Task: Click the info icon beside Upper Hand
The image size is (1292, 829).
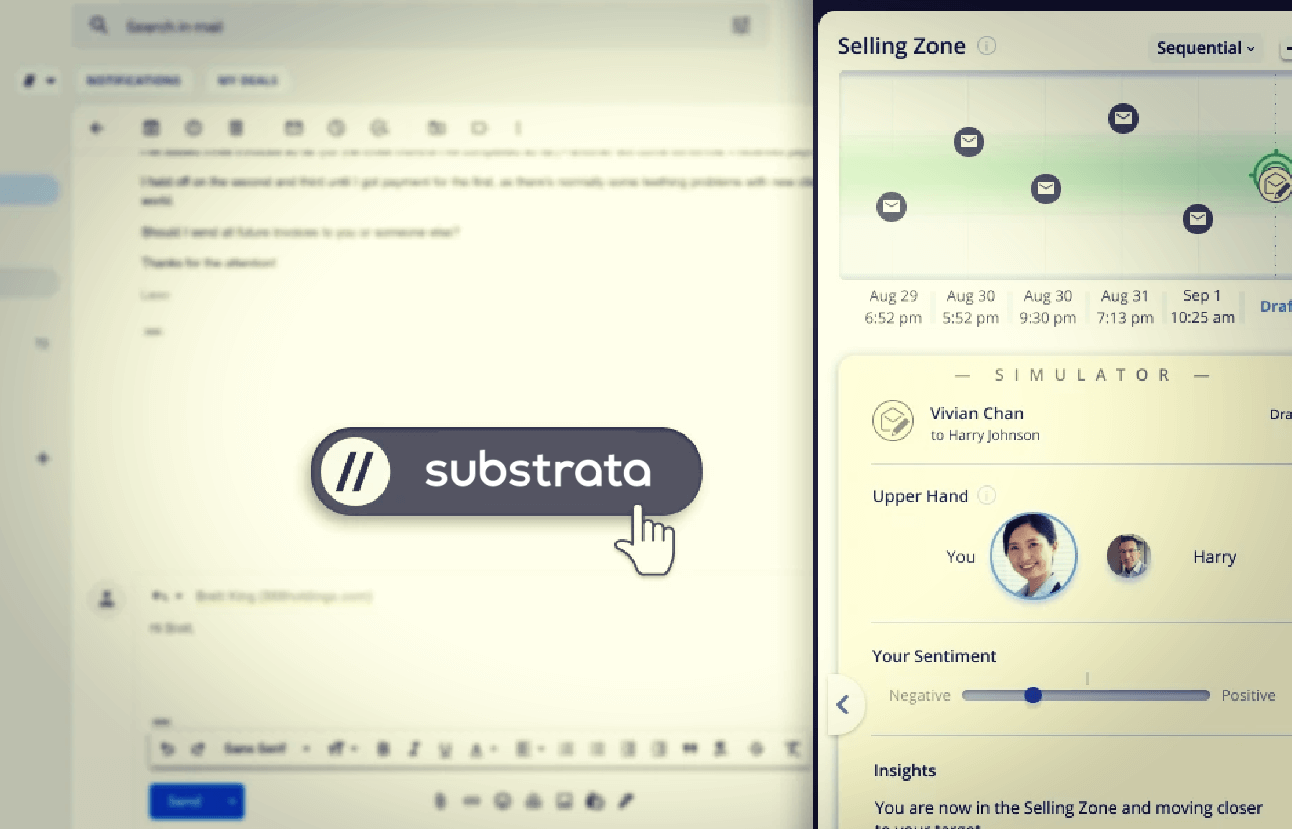Action: coord(987,496)
